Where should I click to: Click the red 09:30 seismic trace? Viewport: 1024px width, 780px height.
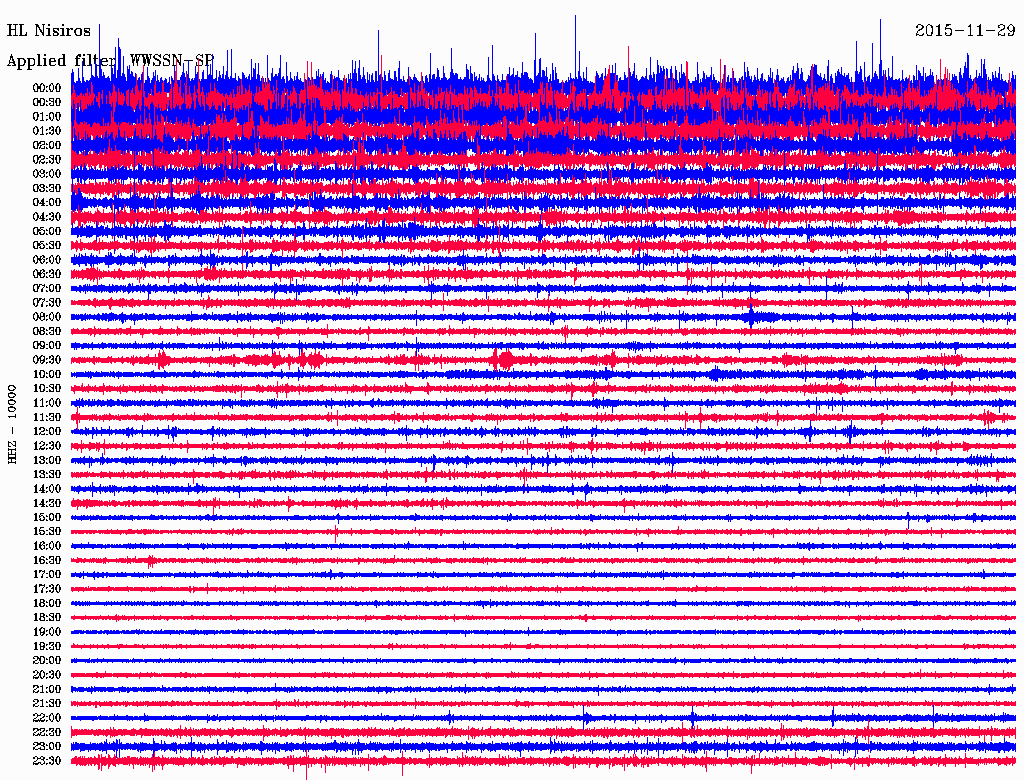[543, 360]
